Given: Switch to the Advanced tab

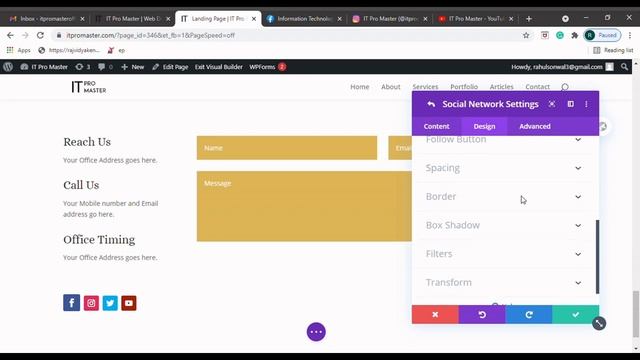Looking at the screenshot, I should [535, 127].
